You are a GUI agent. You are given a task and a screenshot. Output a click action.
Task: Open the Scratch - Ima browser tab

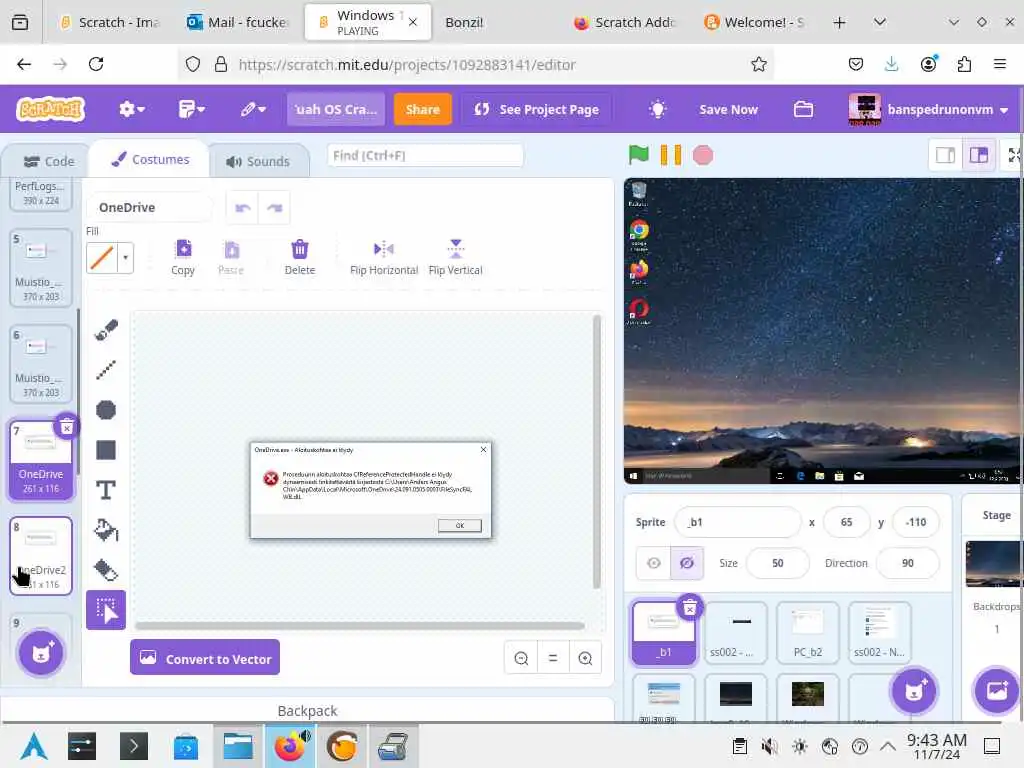click(108, 22)
